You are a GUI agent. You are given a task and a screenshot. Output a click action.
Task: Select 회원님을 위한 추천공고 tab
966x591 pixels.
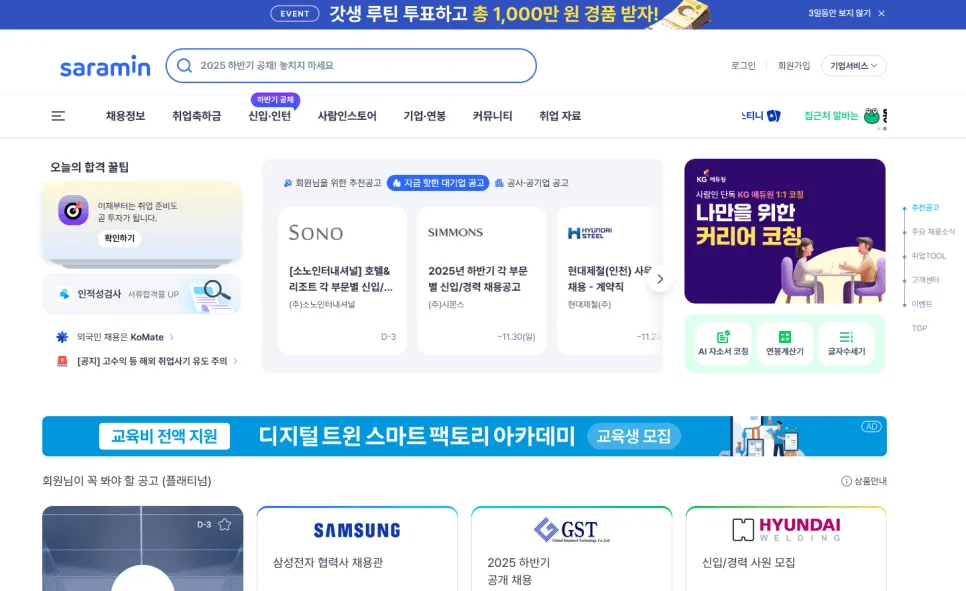click(332, 183)
